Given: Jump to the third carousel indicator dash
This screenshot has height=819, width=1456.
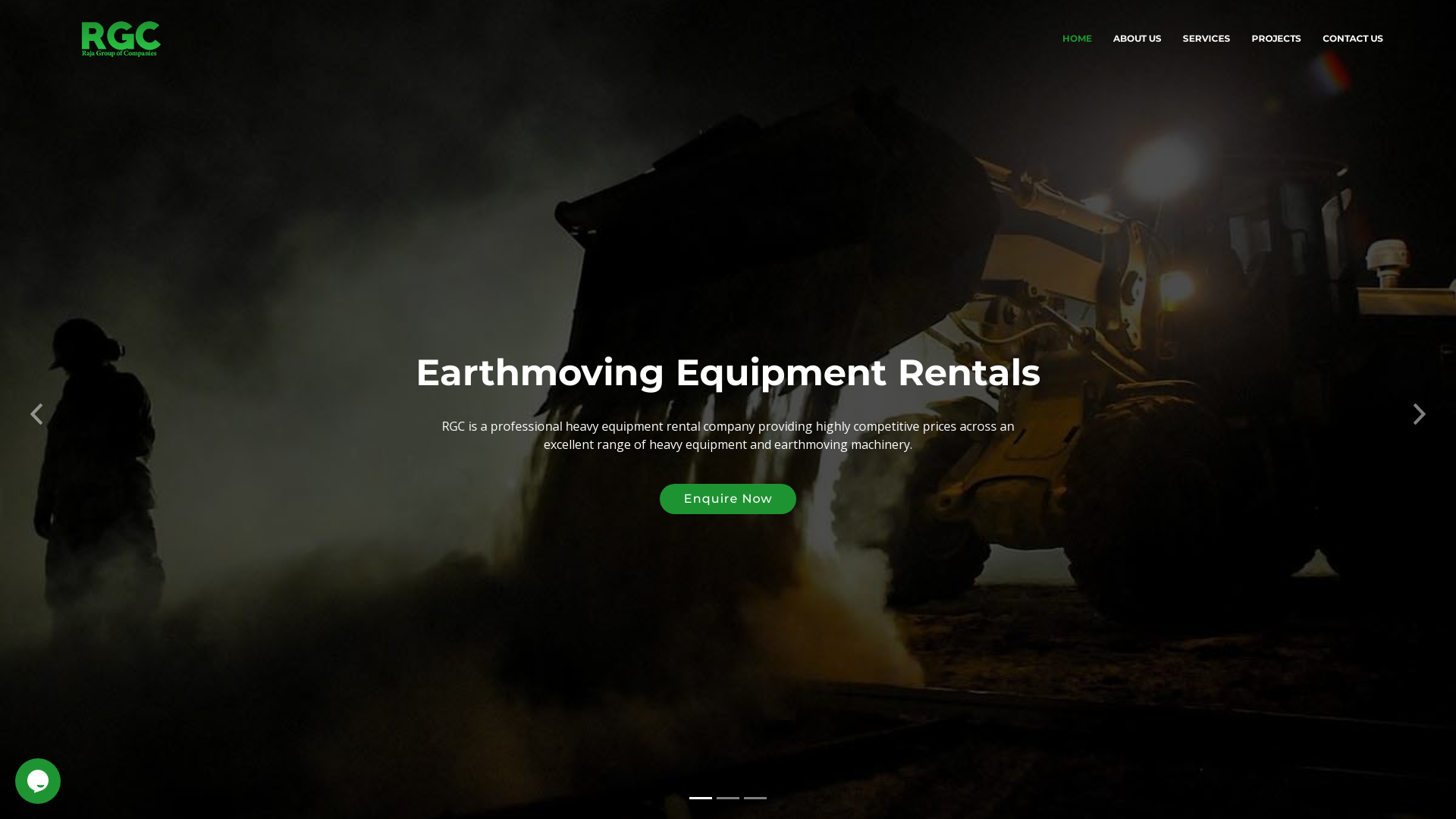Looking at the screenshot, I should click(x=755, y=798).
